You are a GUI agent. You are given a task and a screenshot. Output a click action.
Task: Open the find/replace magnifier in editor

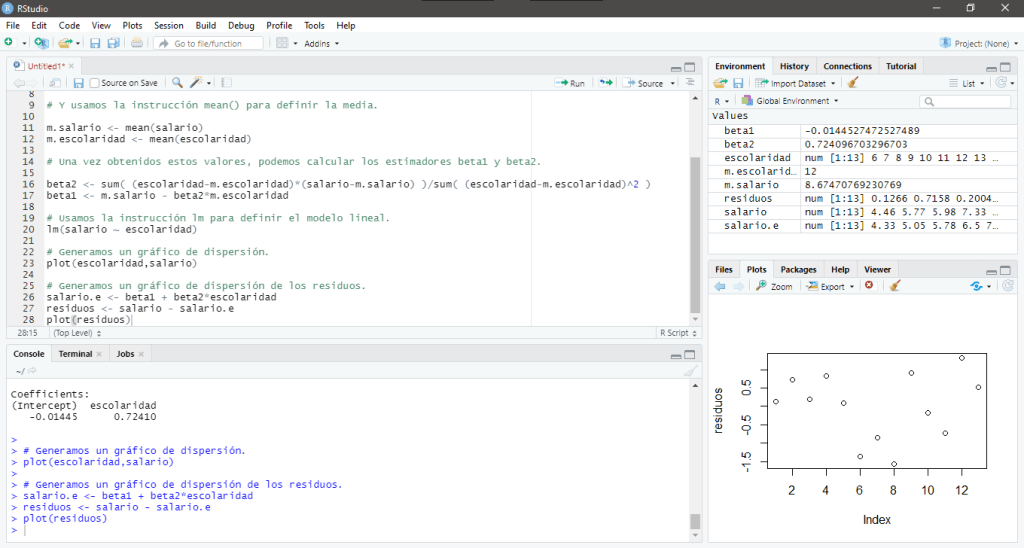(177, 83)
